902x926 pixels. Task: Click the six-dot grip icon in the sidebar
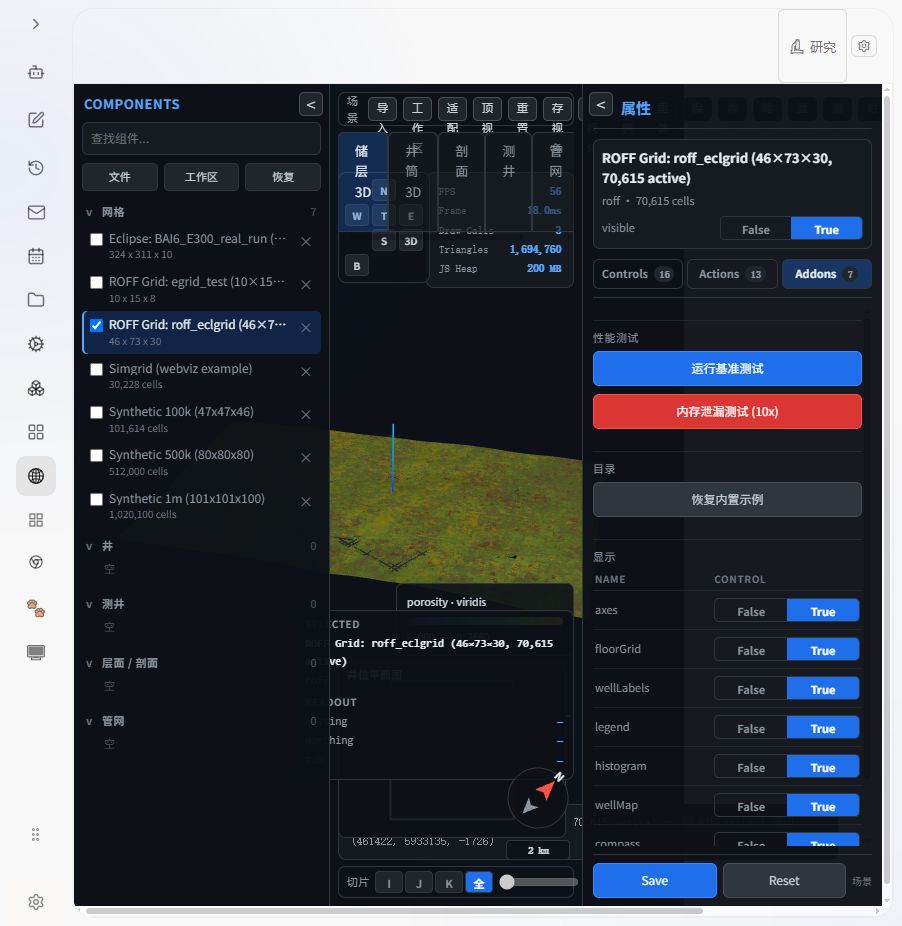(36, 834)
